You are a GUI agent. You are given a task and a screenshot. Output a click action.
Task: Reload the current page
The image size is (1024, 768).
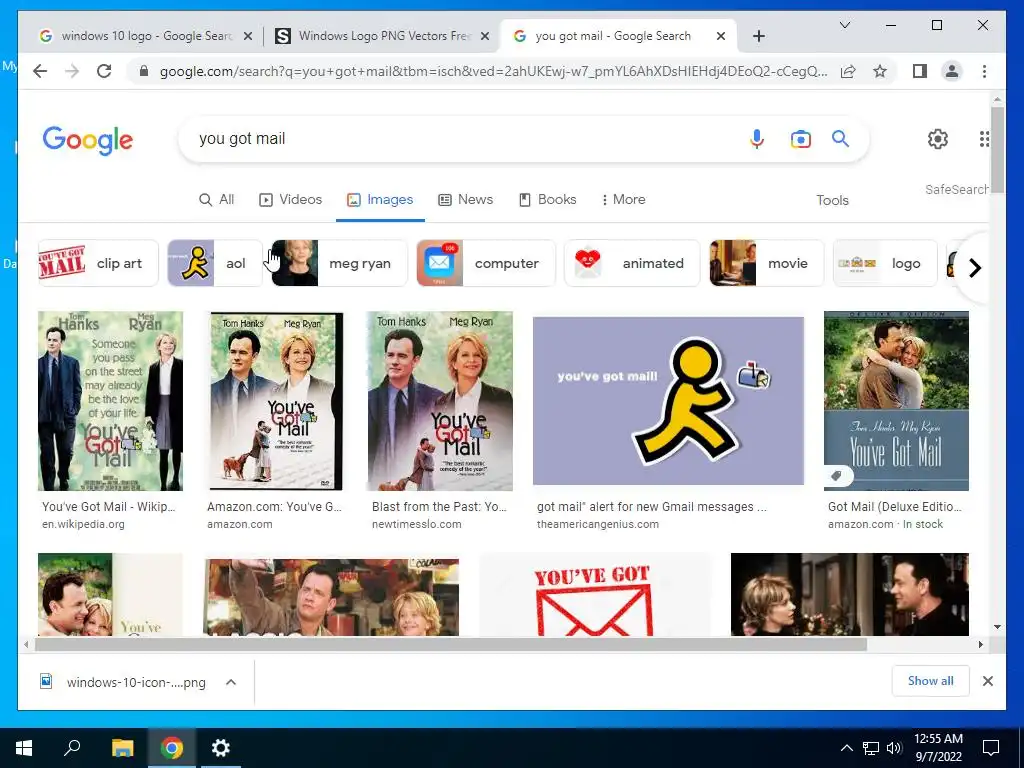tap(104, 71)
